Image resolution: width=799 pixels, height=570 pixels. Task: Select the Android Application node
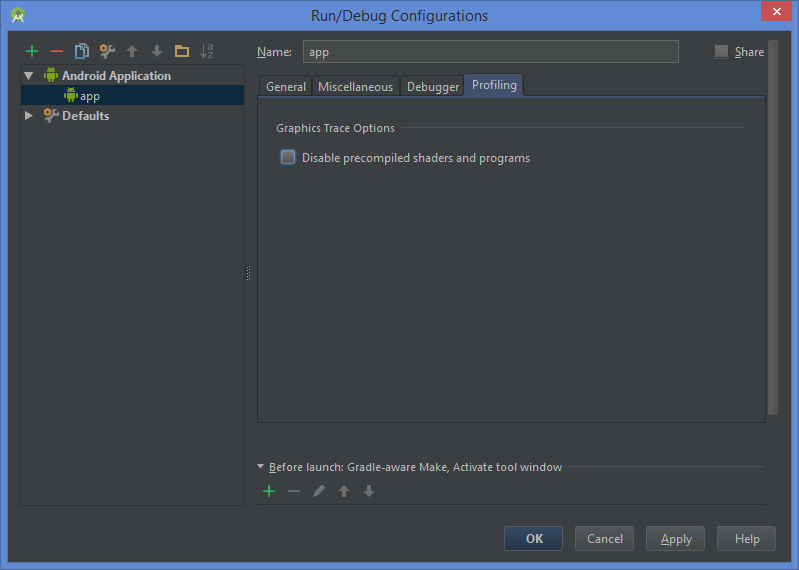pyautogui.click(x=116, y=76)
